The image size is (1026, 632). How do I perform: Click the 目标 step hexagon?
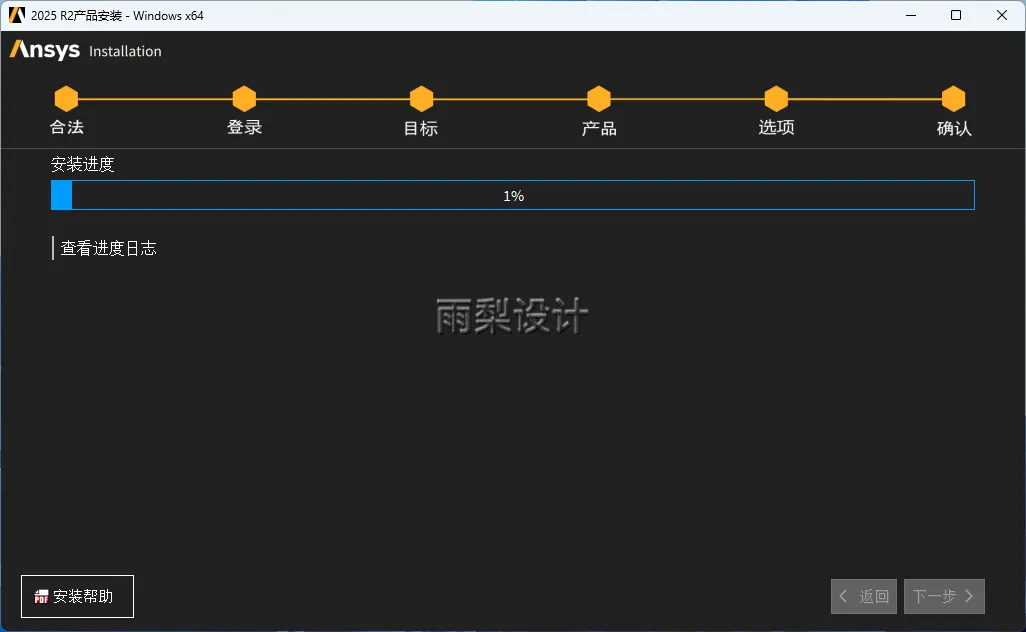tap(421, 99)
